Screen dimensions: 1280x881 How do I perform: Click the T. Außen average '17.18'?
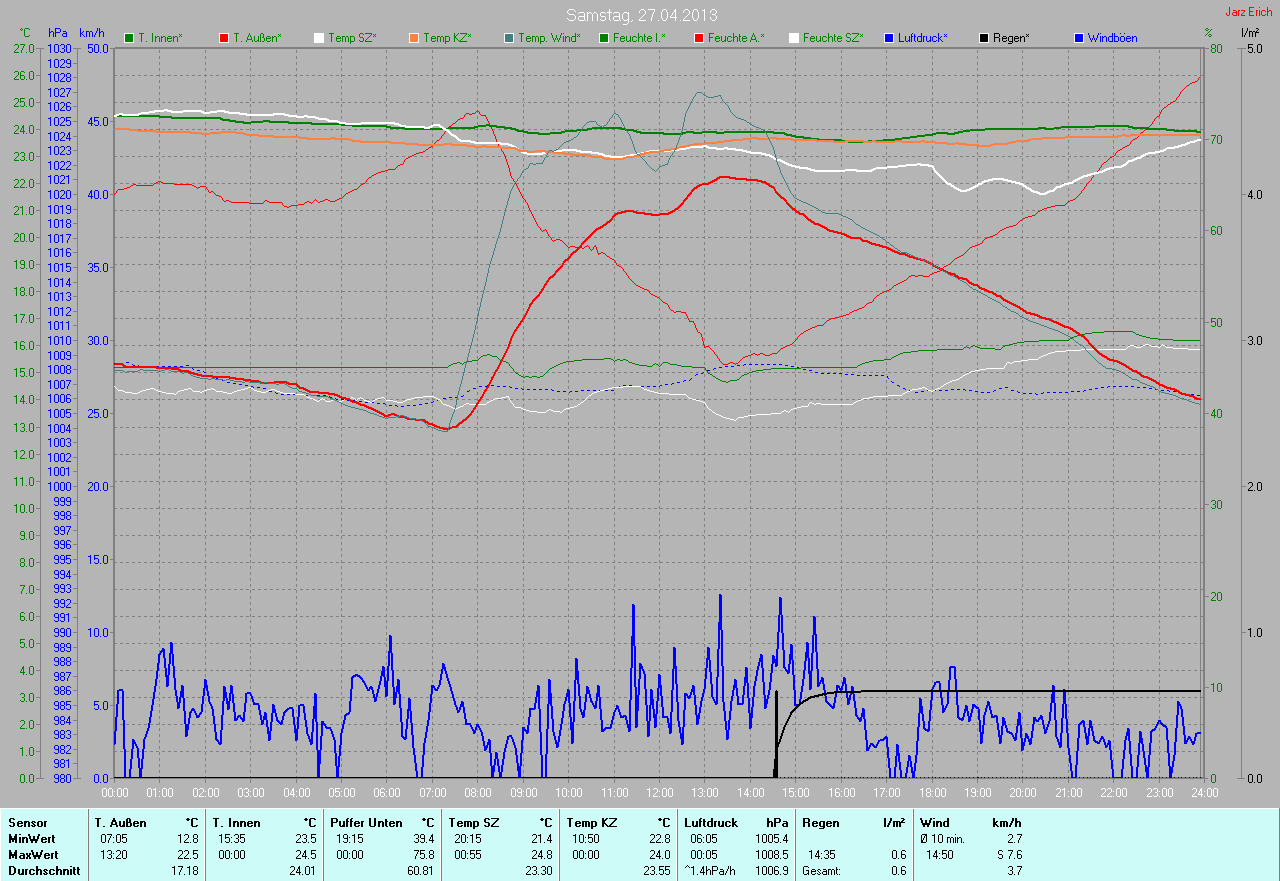pyautogui.click(x=184, y=870)
